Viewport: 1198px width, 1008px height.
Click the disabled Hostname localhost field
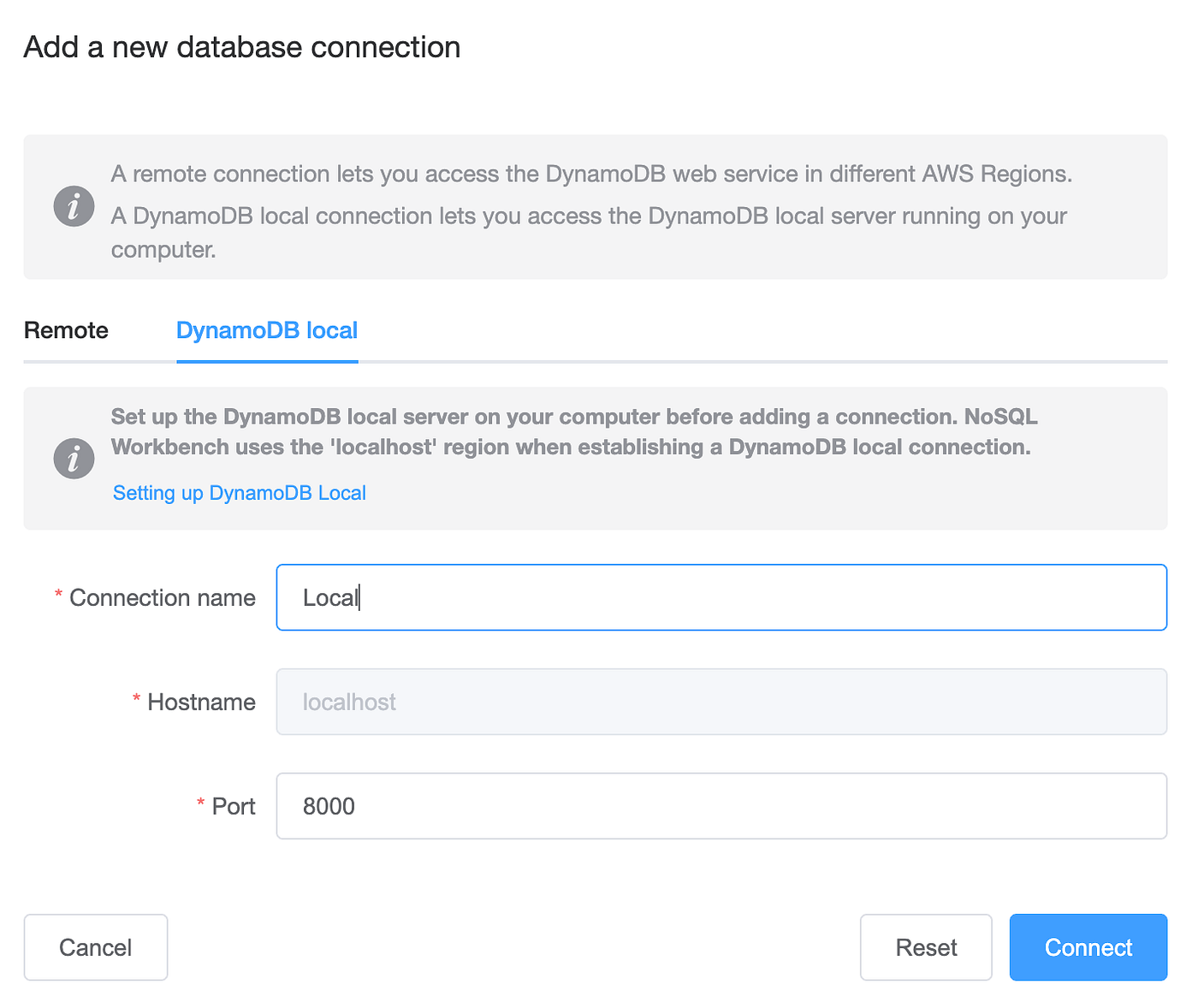721,702
